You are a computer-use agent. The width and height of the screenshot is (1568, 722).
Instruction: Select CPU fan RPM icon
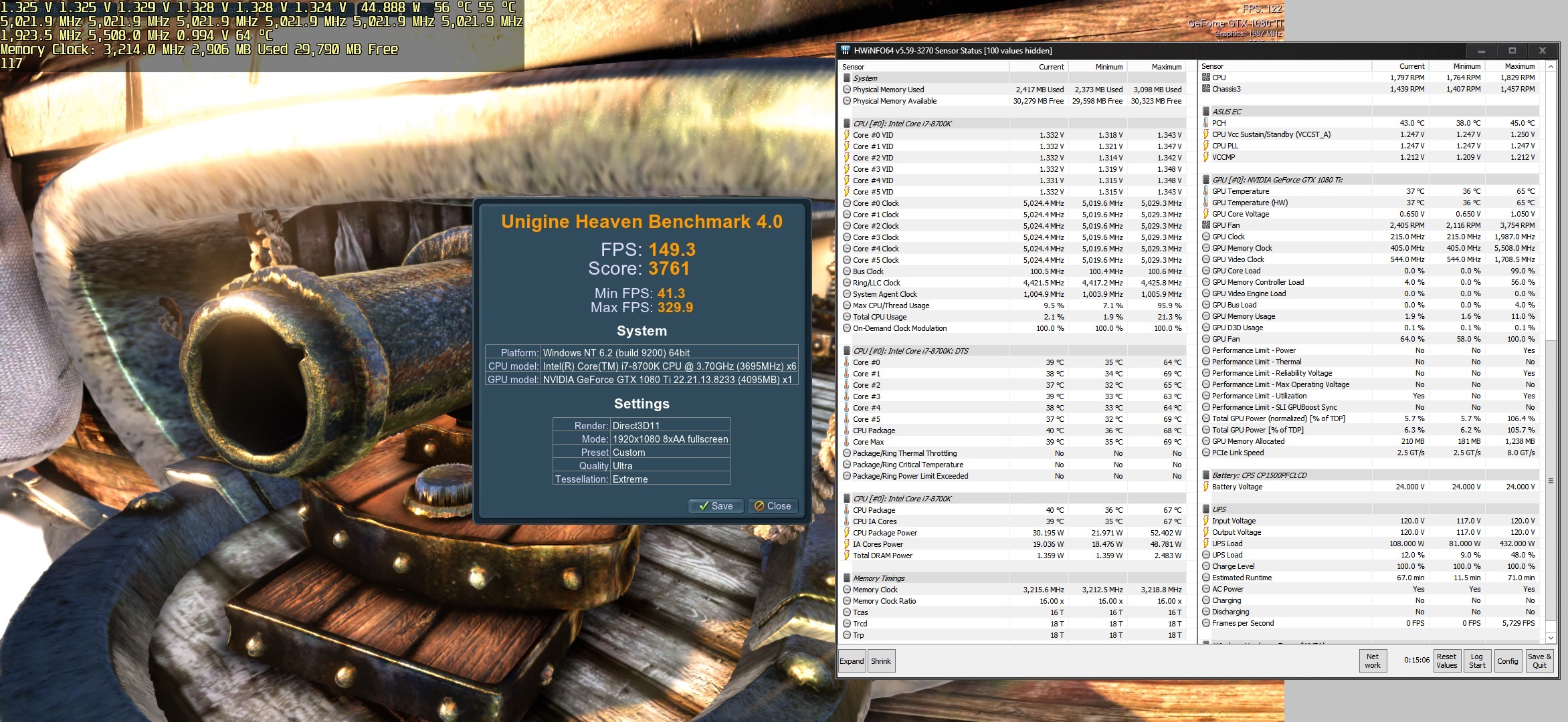click(1206, 78)
